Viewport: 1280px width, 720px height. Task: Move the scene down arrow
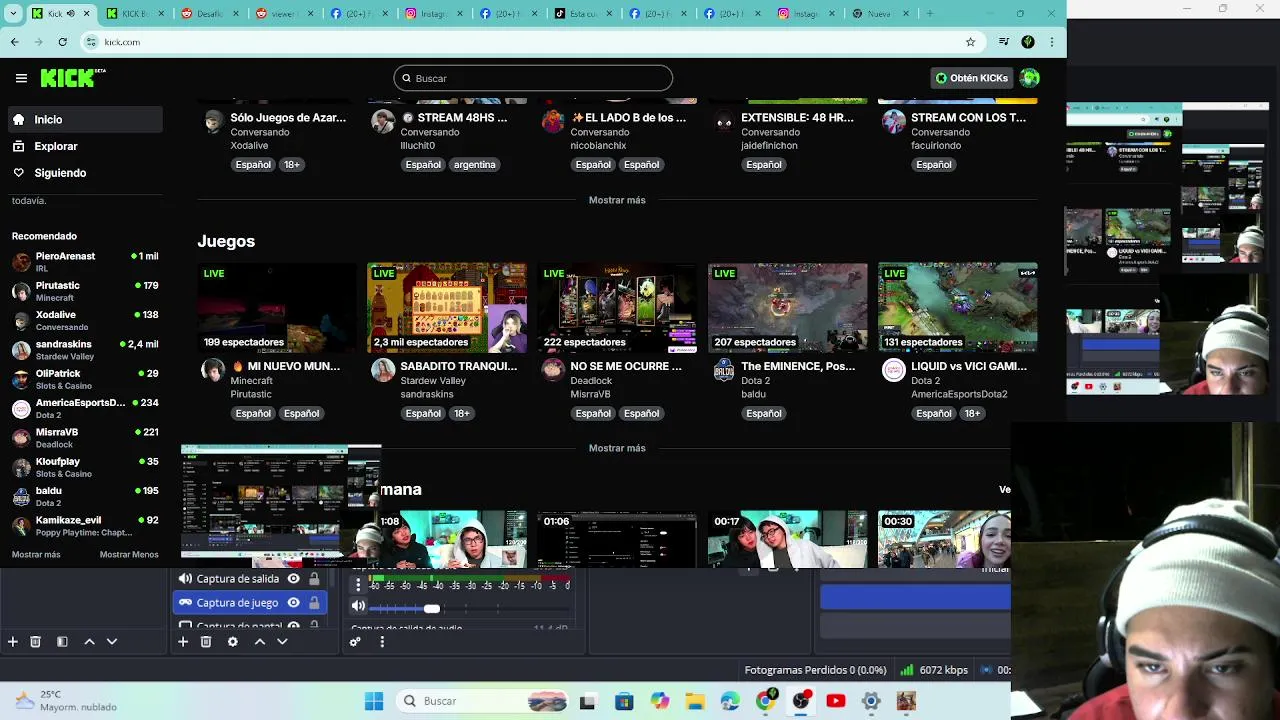click(x=112, y=642)
